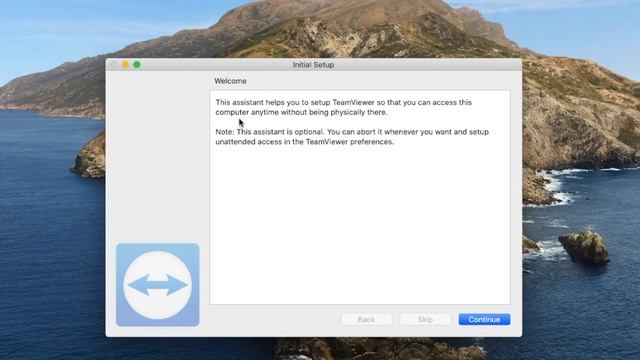This screenshot has width=640, height=360.
Task: Click the Welcome heading text
Action: [x=230, y=81]
